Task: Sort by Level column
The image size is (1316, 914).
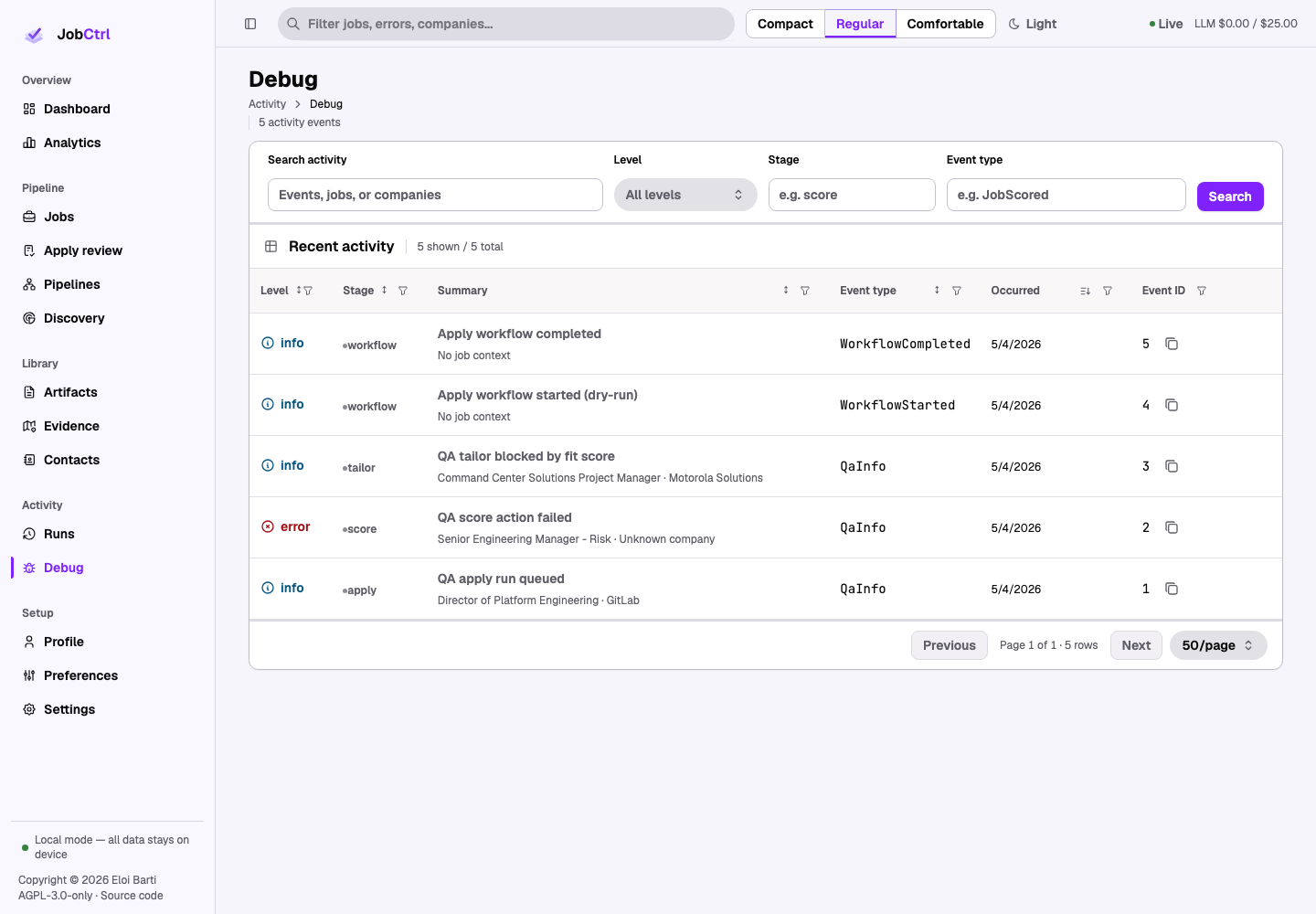Action: [299, 290]
